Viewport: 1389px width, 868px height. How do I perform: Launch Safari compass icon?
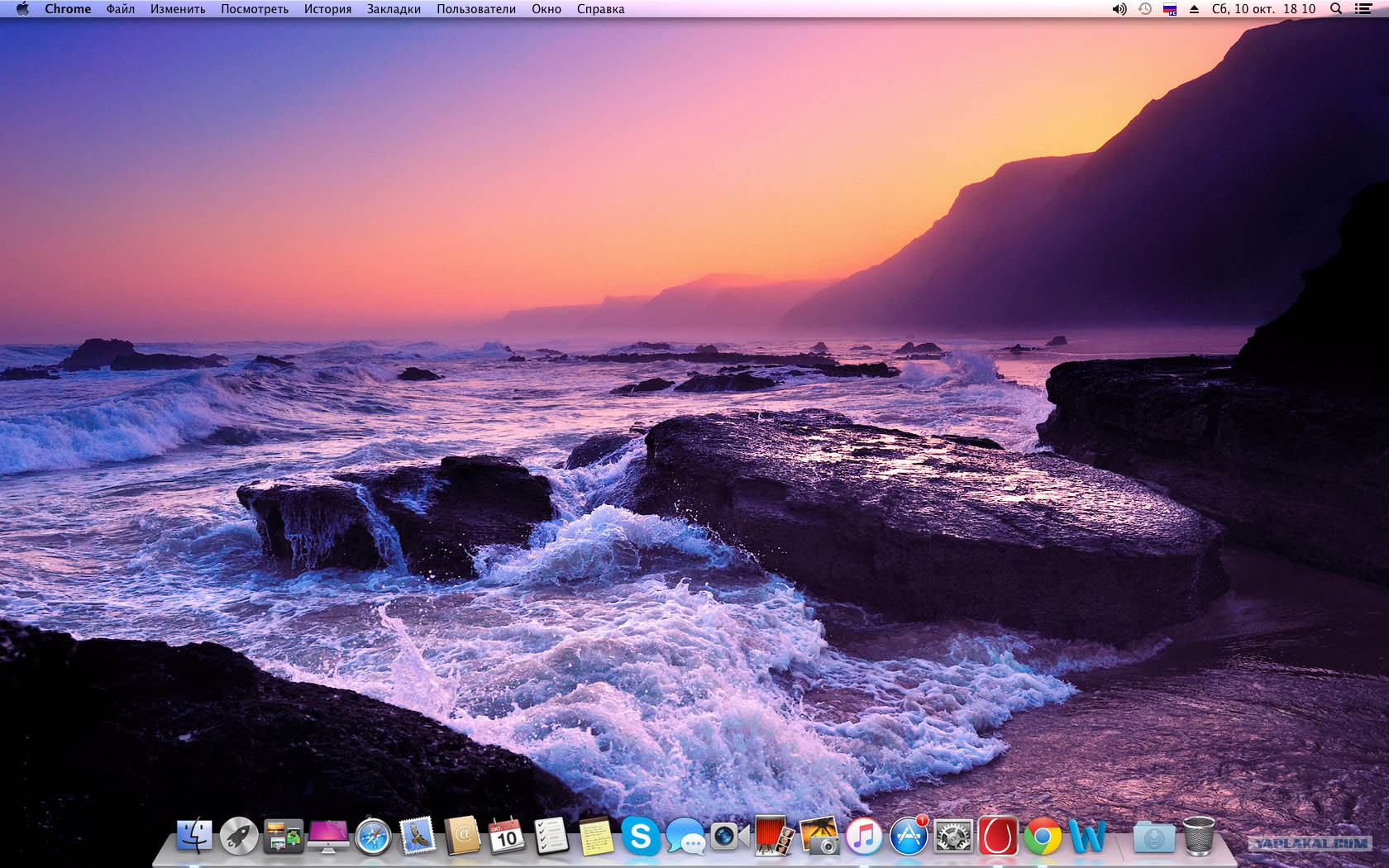[373, 837]
